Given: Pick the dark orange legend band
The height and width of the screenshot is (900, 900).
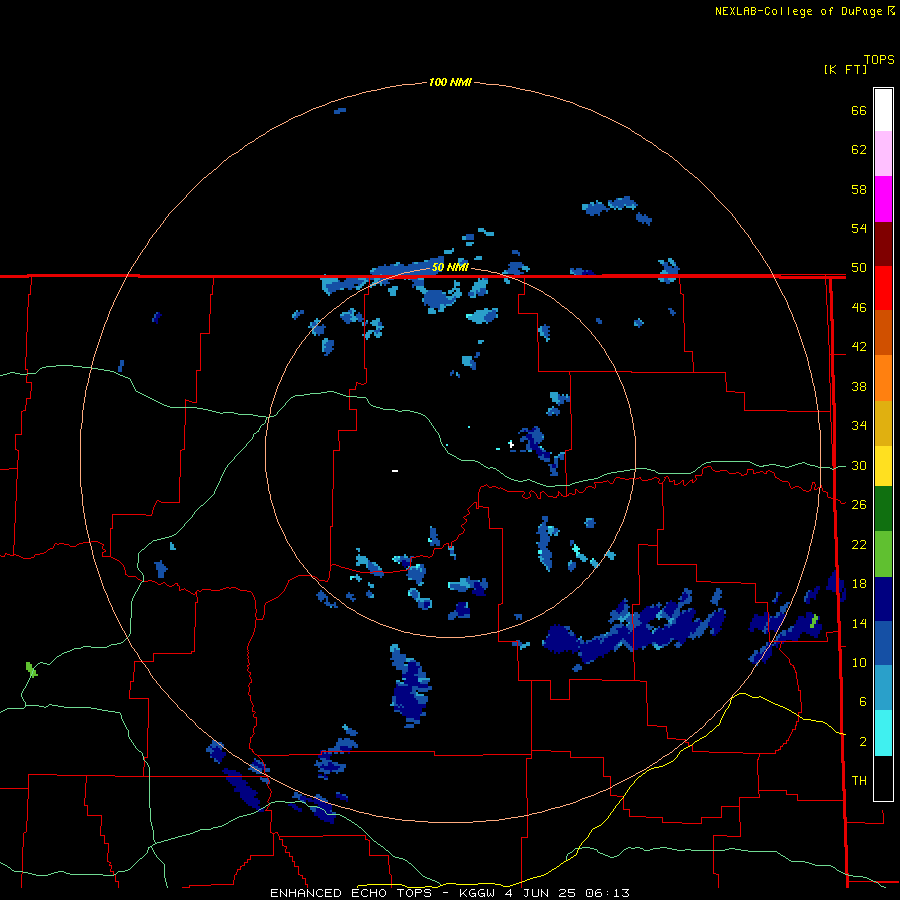Looking at the screenshot, I should tap(883, 333).
